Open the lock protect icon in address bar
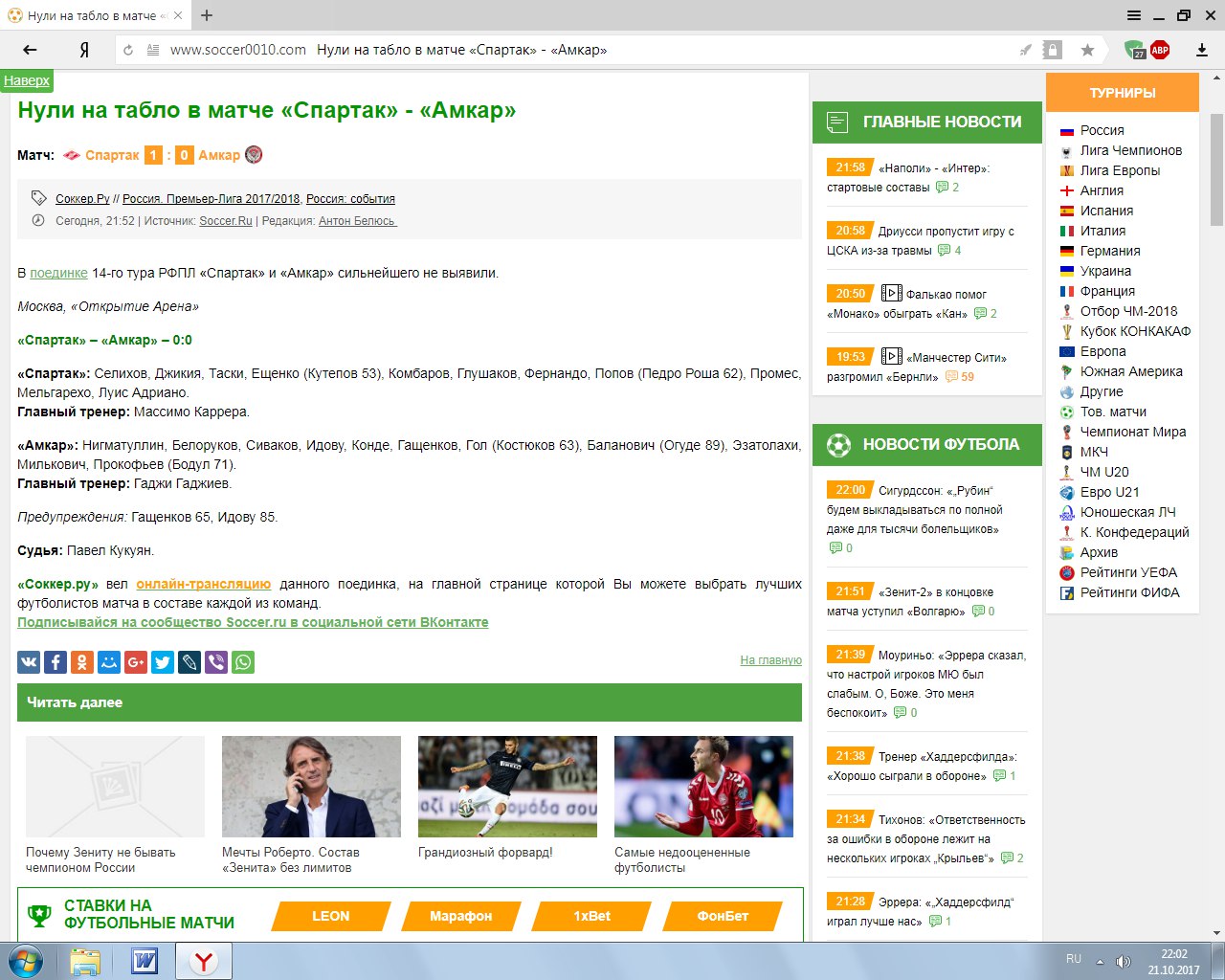This screenshot has width=1225, height=980. (x=1053, y=50)
